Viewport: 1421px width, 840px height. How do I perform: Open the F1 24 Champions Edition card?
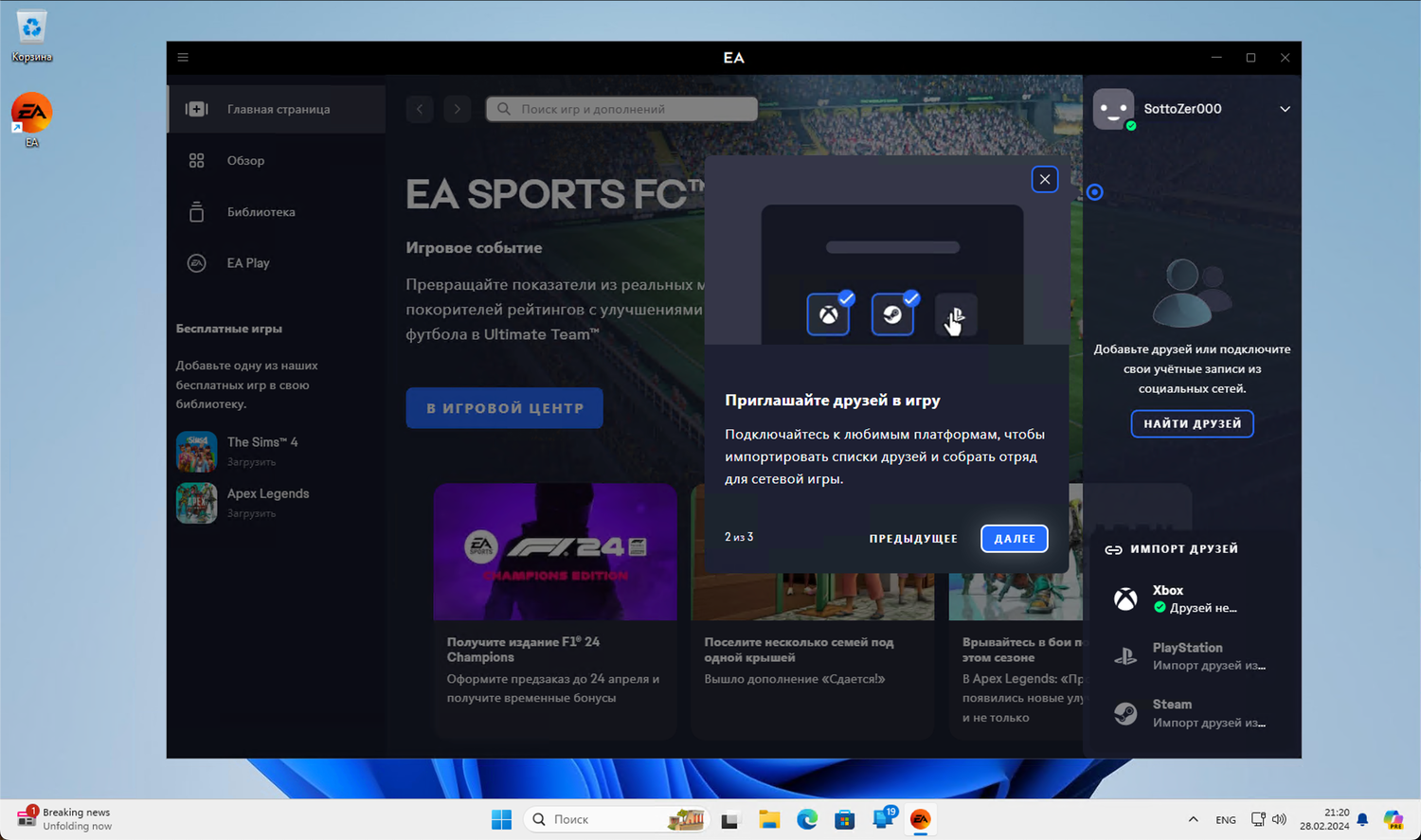555,610
